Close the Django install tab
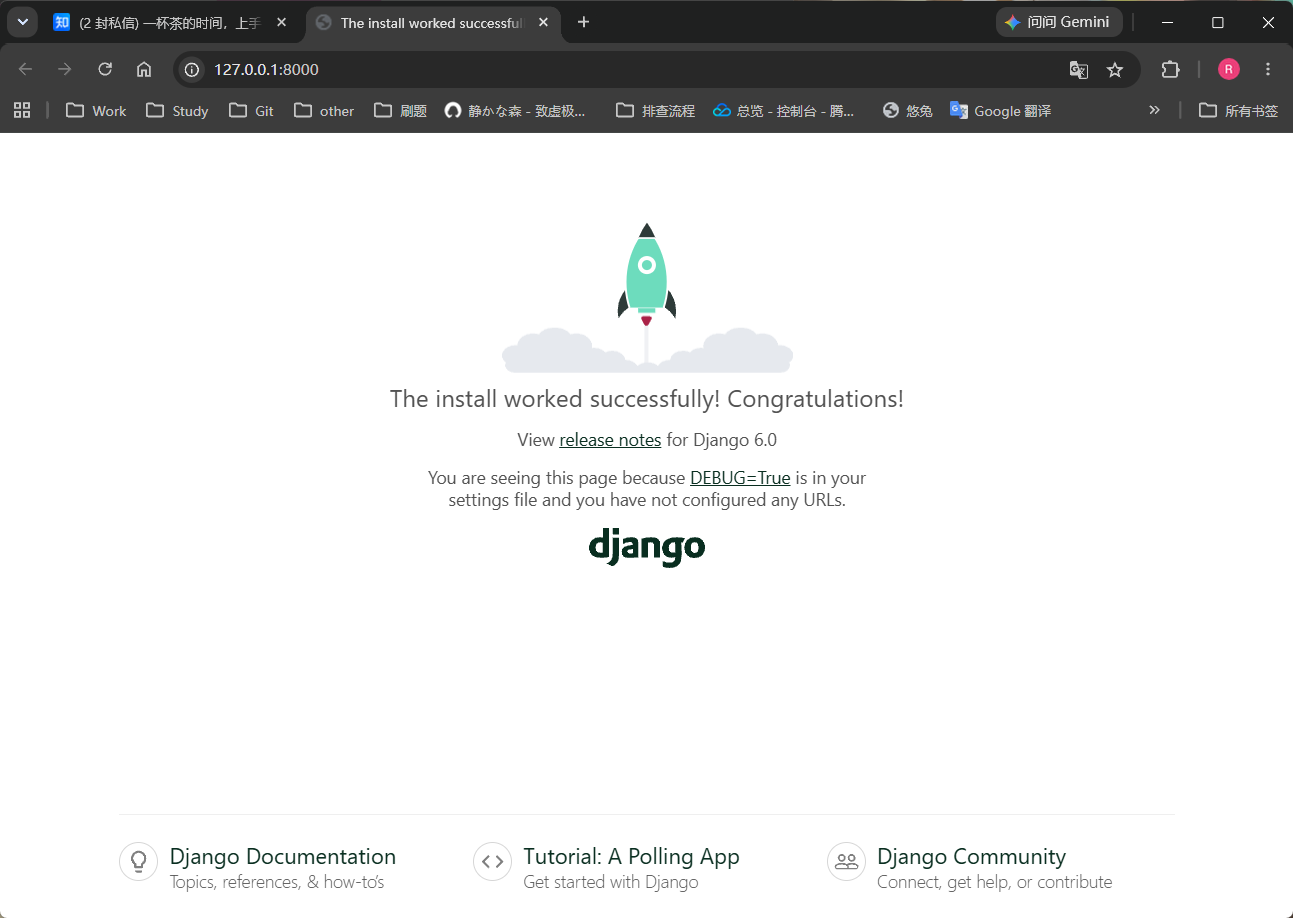The width and height of the screenshot is (1293, 918). [542, 22]
